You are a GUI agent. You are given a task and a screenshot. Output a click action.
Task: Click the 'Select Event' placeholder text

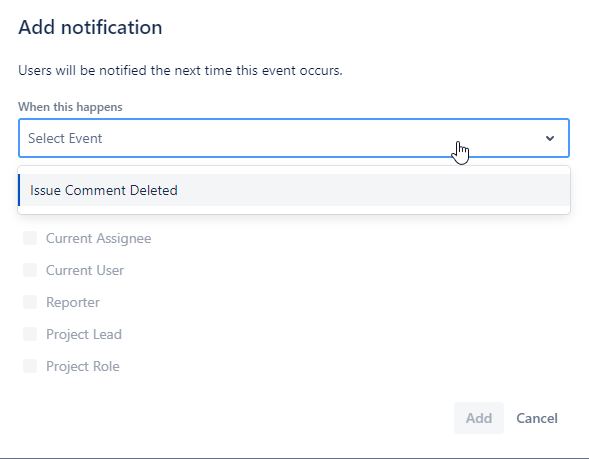pos(65,138)
